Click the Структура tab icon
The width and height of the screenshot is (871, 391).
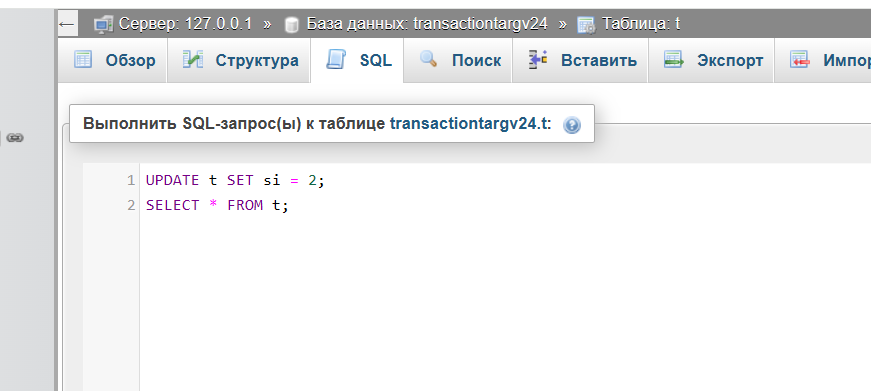coord(193,59)
